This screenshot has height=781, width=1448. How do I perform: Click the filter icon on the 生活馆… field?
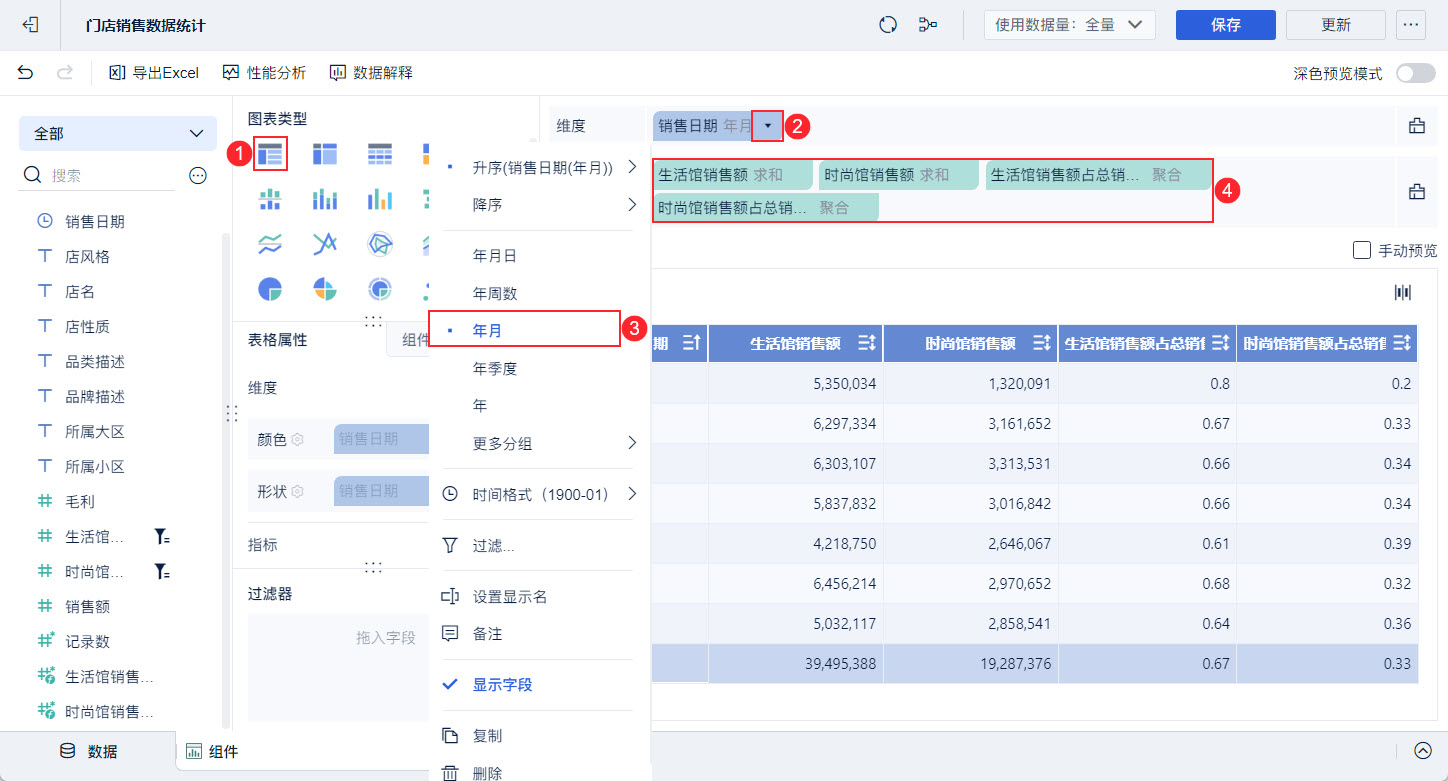click(161, 537)
